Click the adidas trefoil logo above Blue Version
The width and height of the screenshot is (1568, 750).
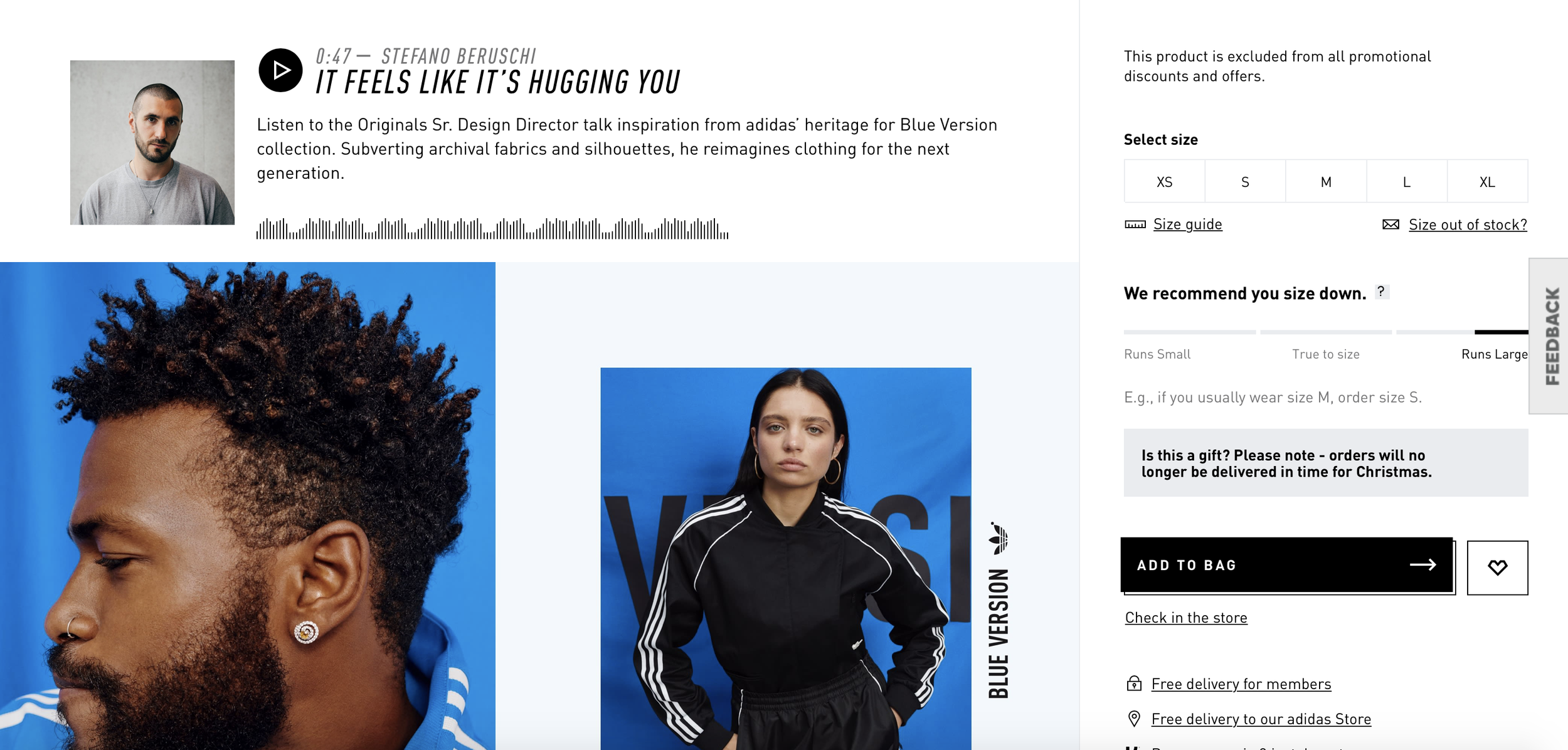(x=998, y=538)
